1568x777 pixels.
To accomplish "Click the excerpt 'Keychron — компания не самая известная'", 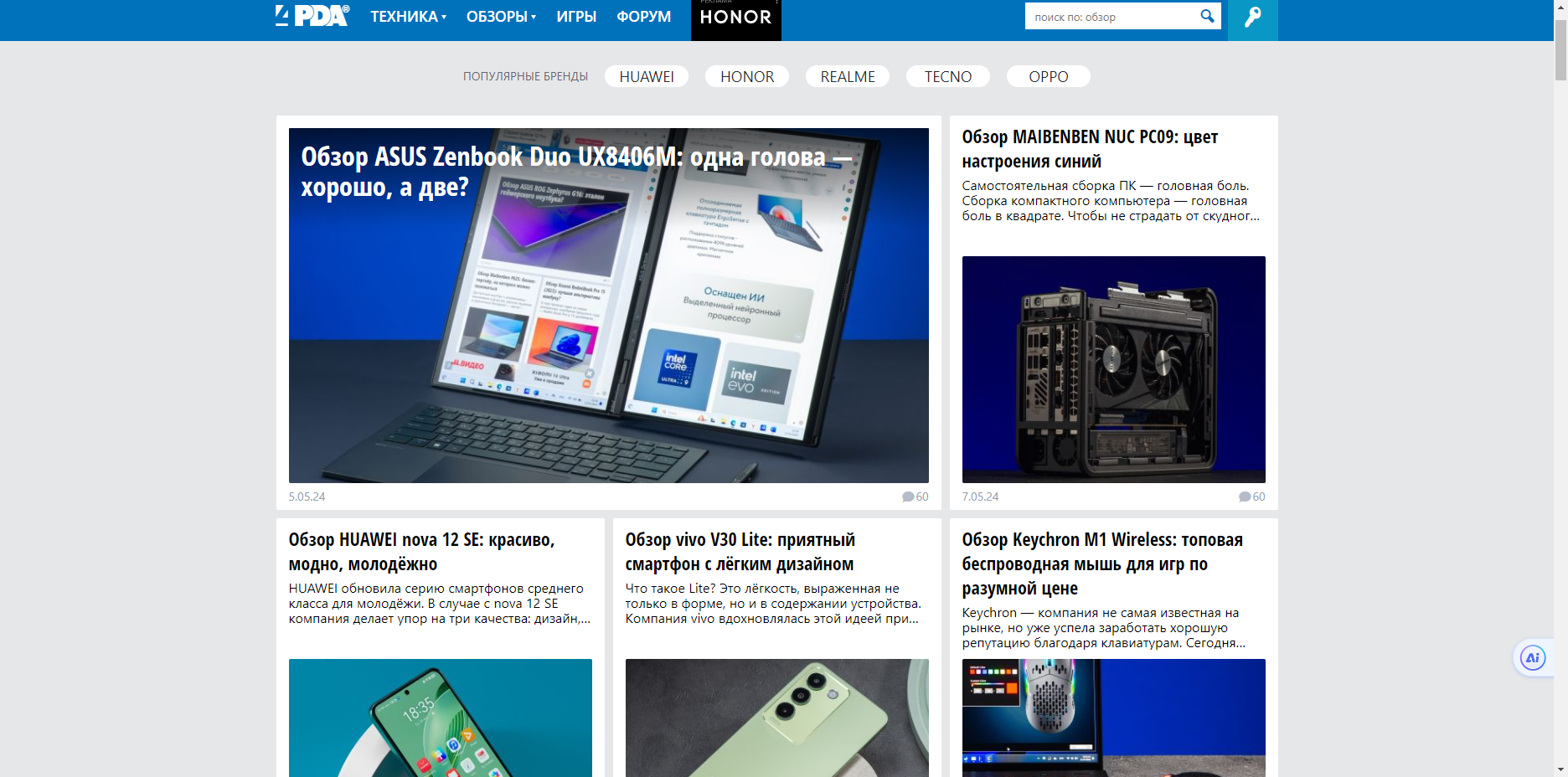I will 1104,628.
